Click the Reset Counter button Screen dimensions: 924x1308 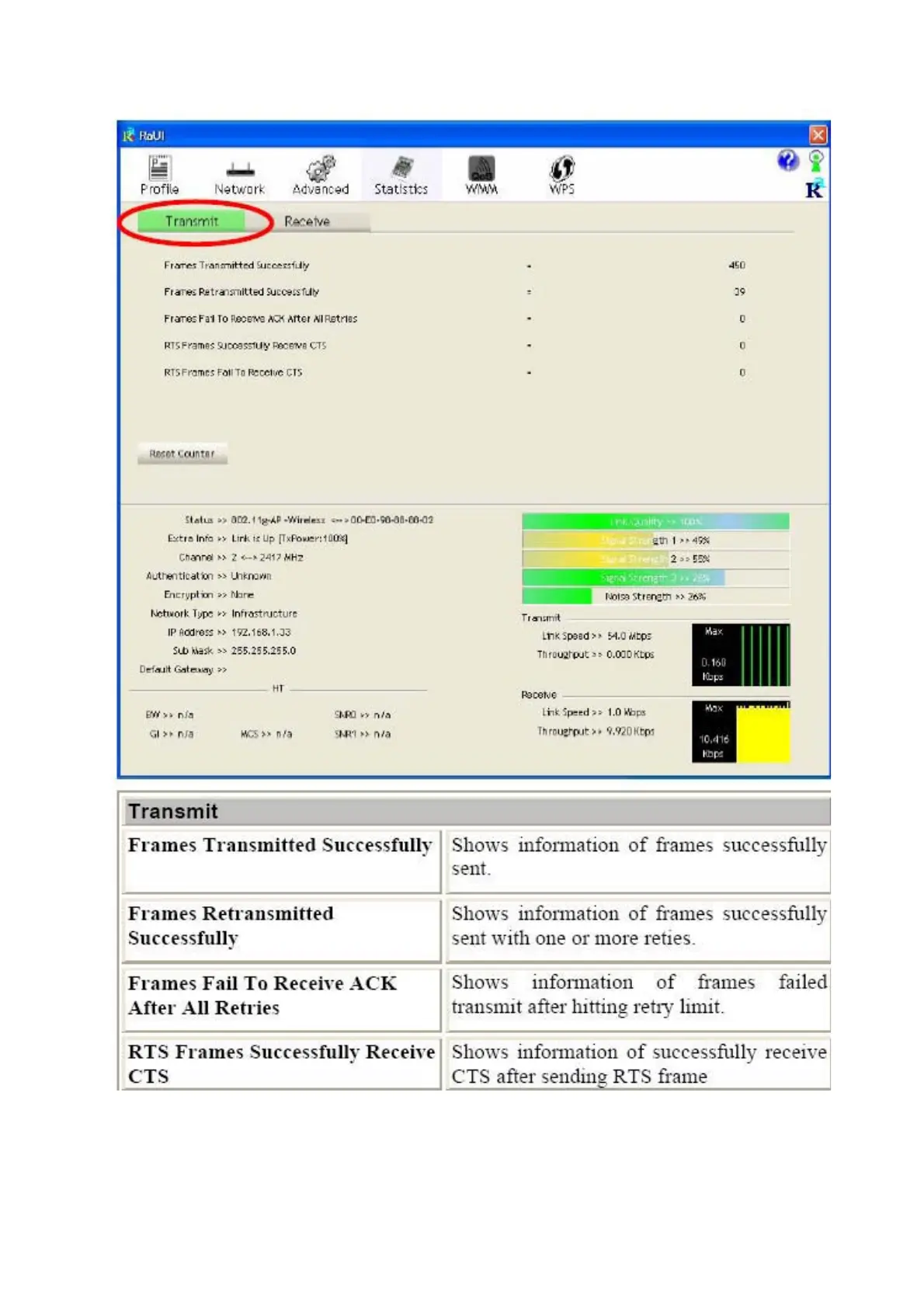182,454
